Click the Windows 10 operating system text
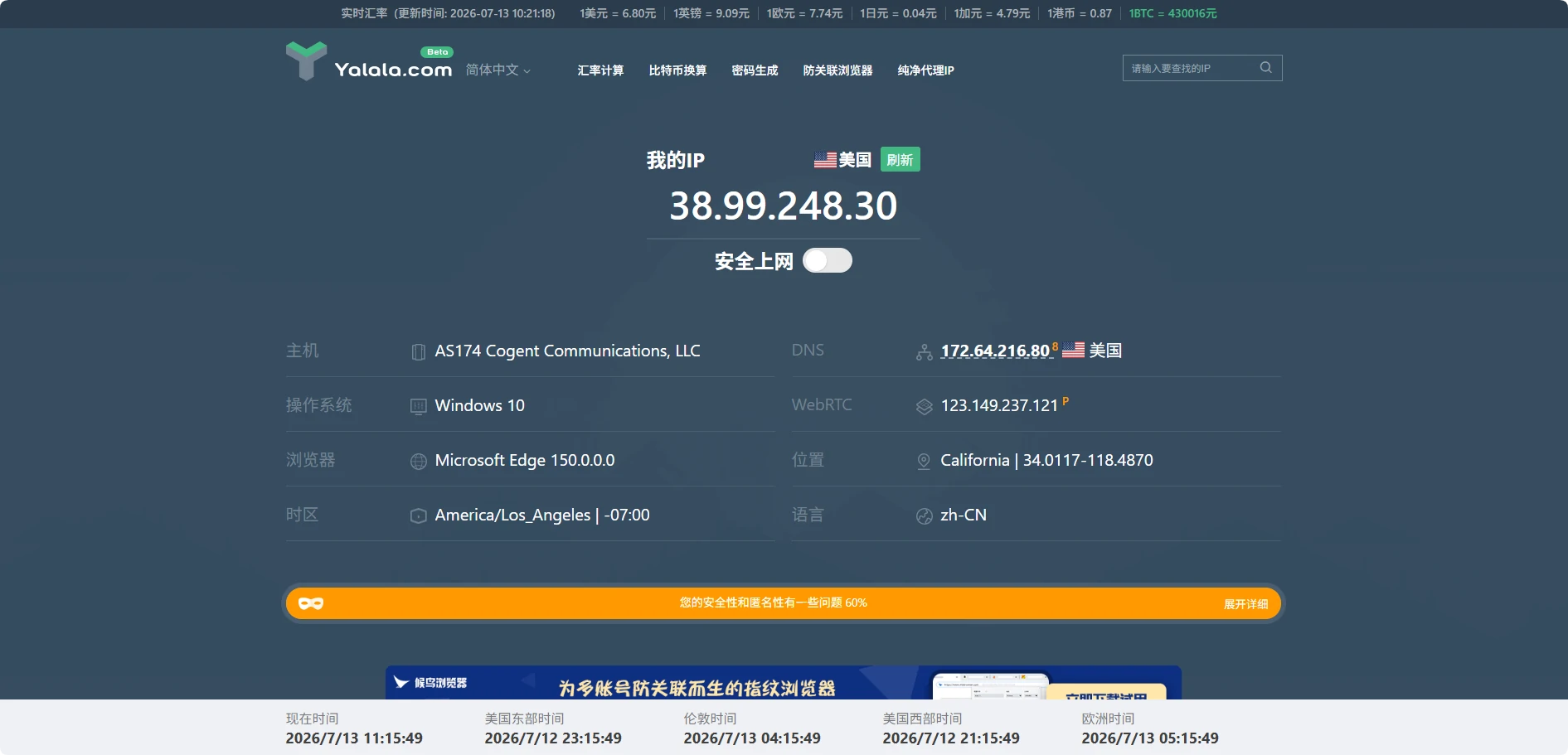 pos(479,405)
